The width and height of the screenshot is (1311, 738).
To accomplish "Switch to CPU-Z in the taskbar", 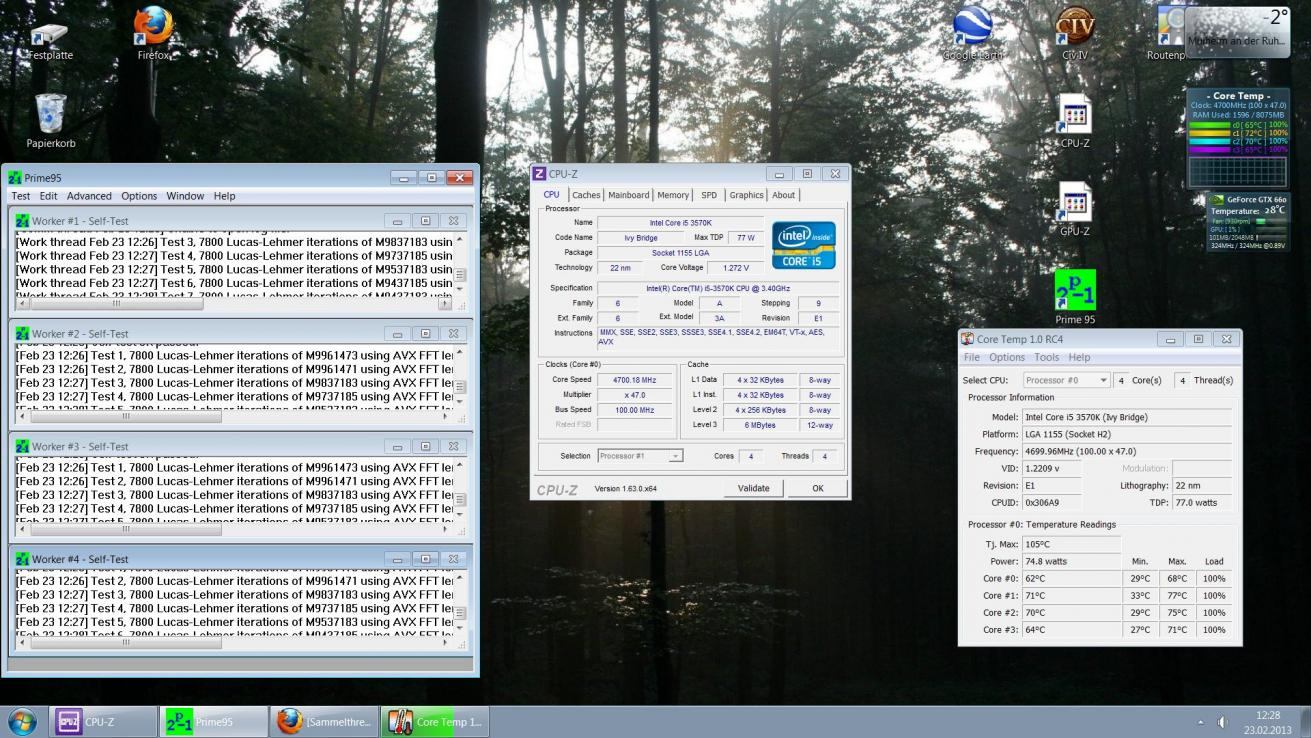I will [103, 721].
